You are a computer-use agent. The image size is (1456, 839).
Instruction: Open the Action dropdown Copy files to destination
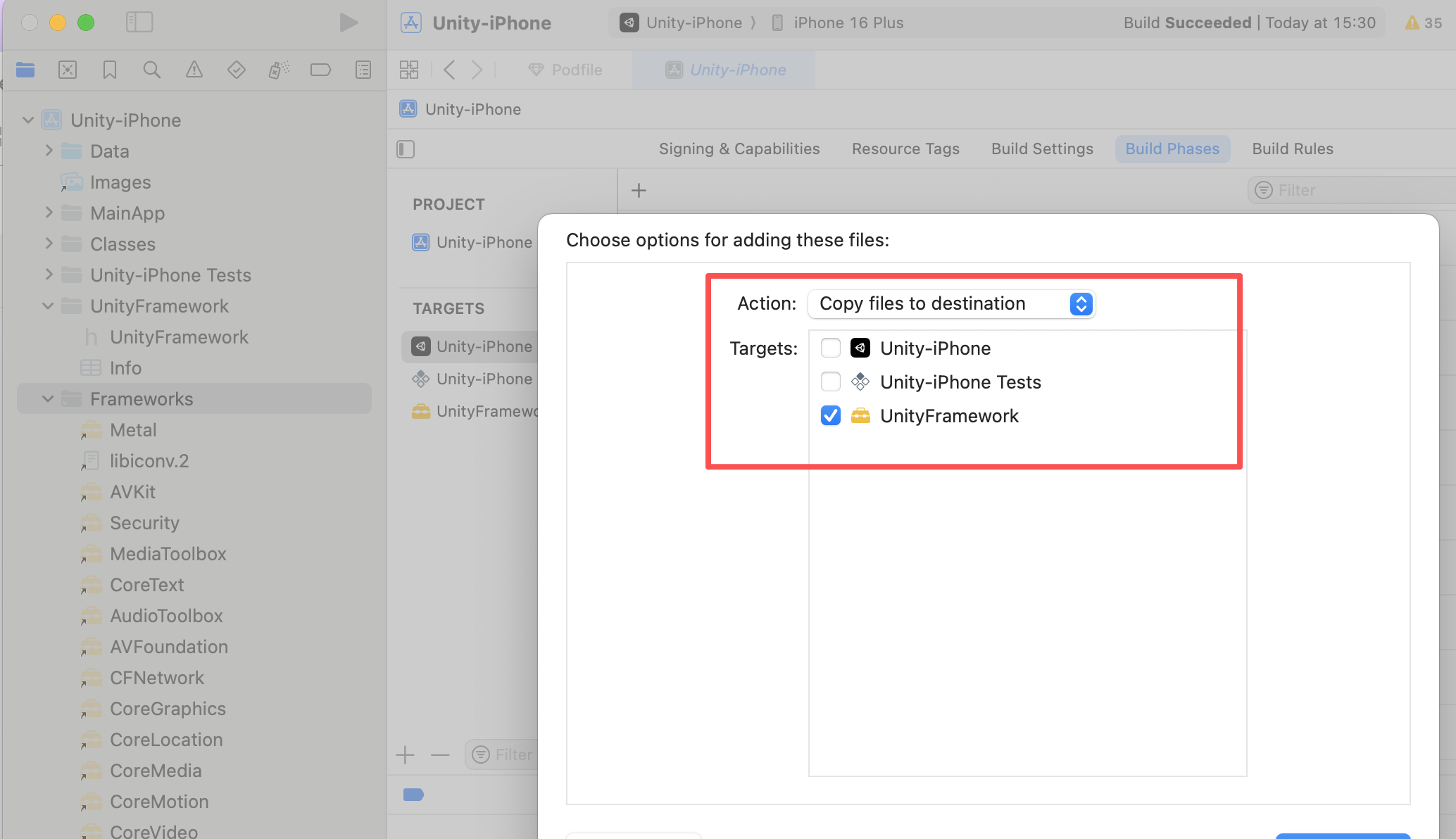pyautogui.click(x=952, y=303)
